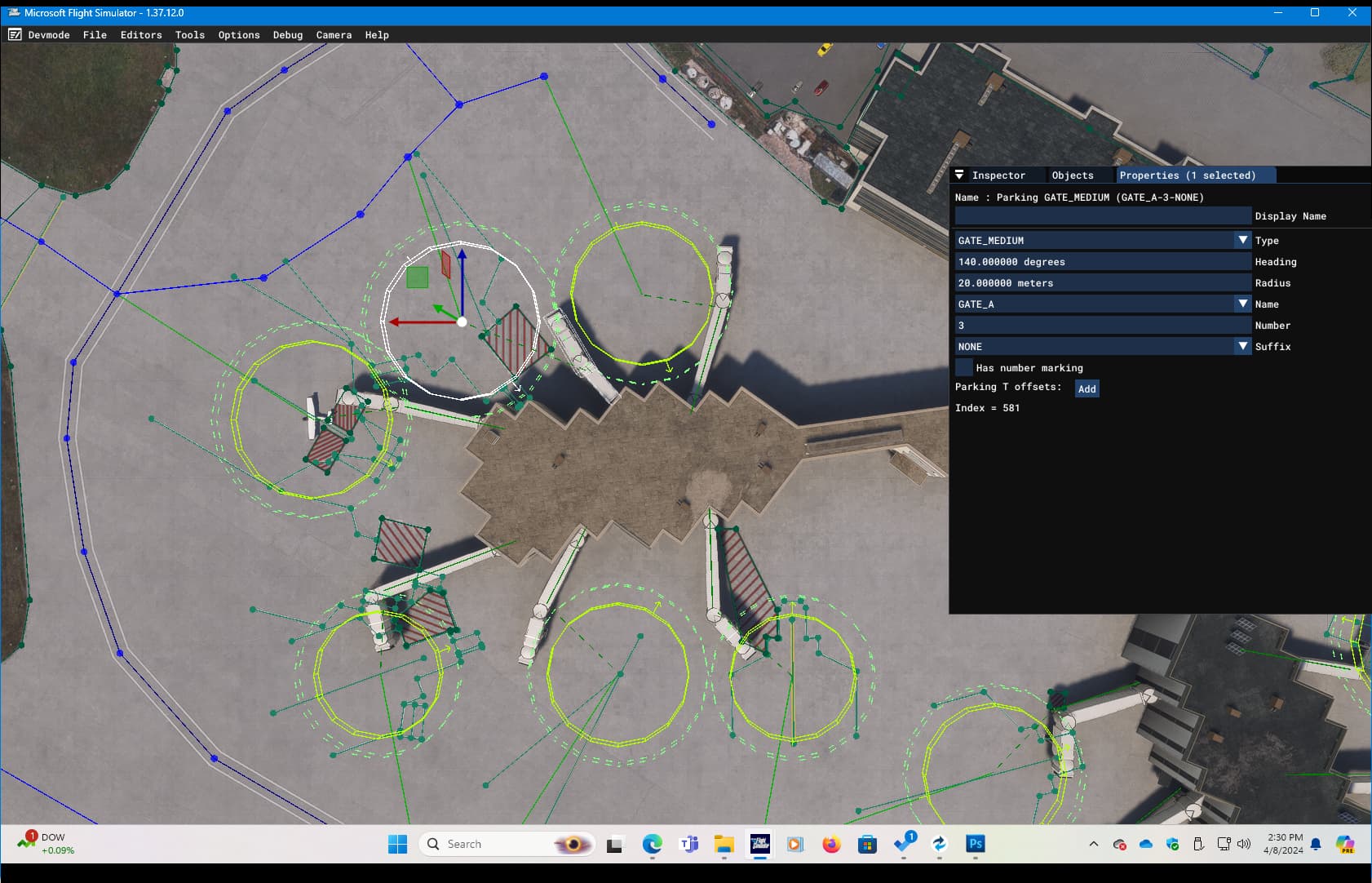This screenshot has height=883, width=1372.
Task: Open Photoshop from the taskbar
Action: [x=976, y=844]
